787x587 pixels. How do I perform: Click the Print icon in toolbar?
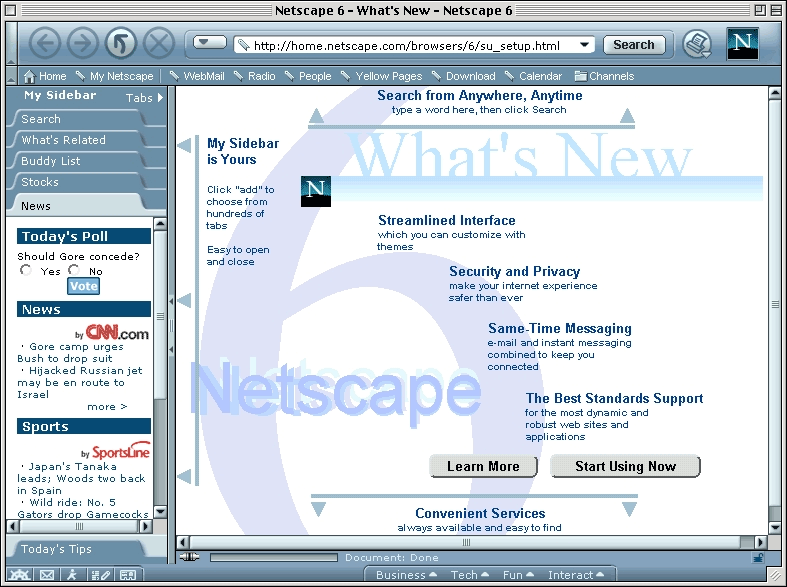pyautogui.click(x=696, y=44)
